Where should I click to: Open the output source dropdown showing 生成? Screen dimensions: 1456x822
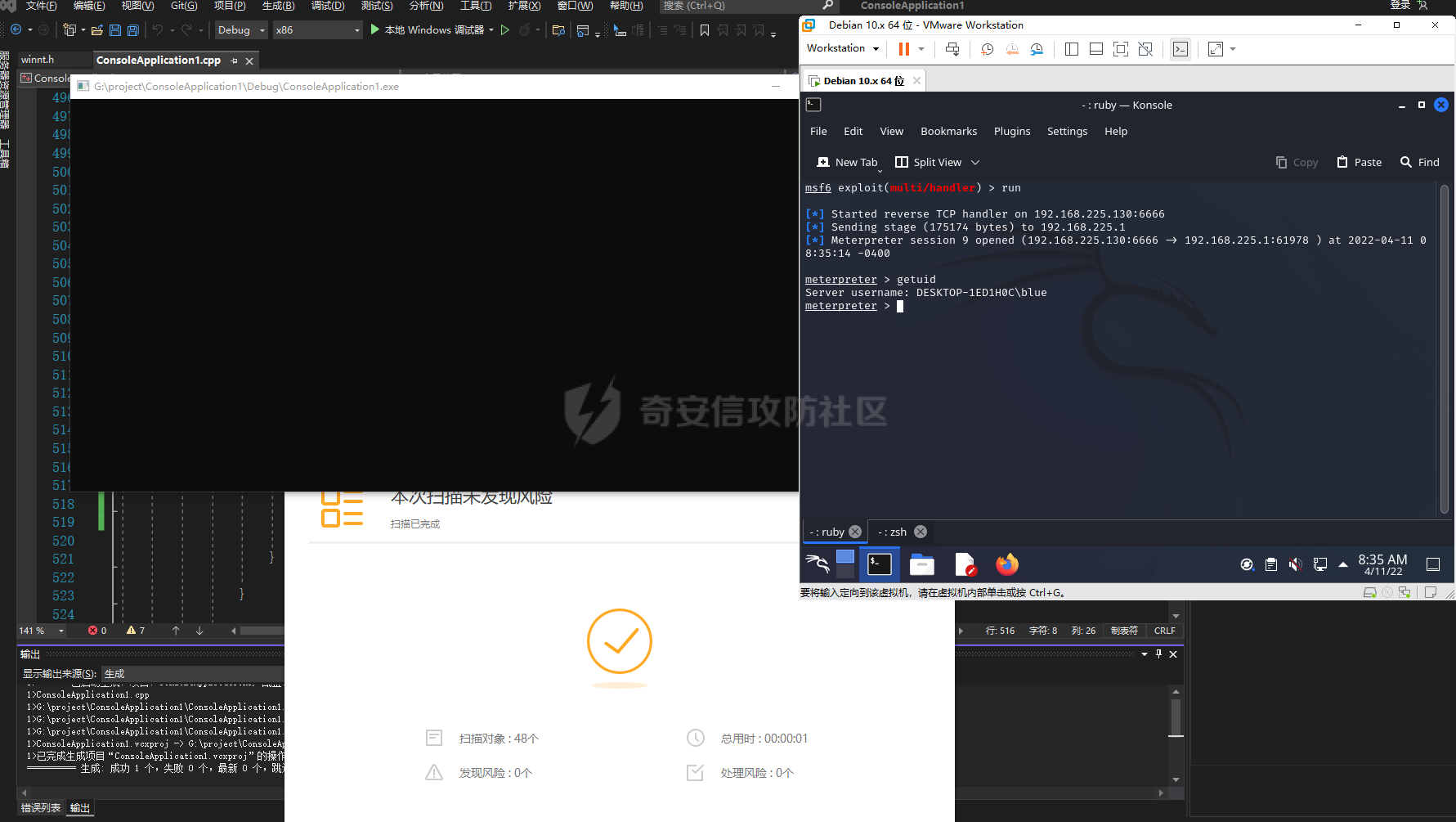(193, 674)
